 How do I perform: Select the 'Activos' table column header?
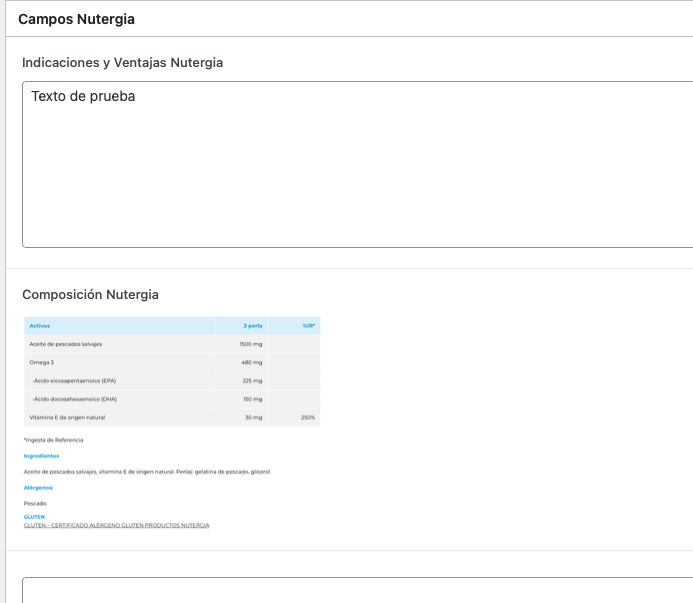pos(41,326)
